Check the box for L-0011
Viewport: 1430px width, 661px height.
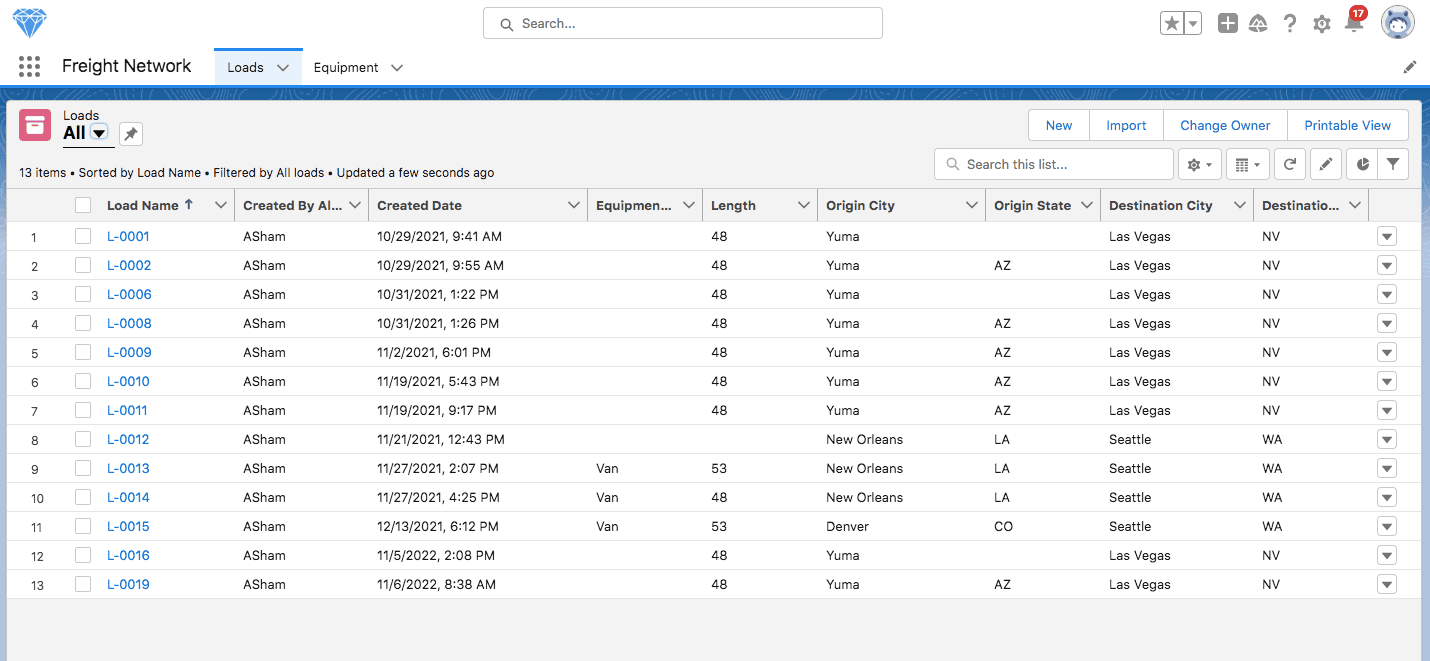coord(83,410)
